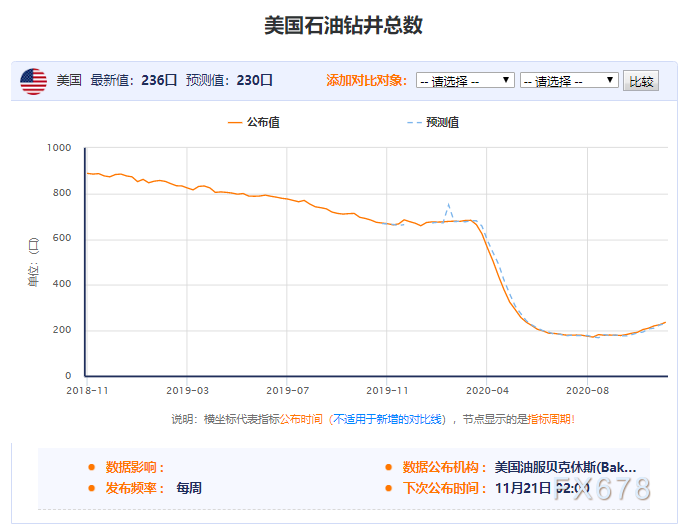Click the 2019-03 x-axis label

pyautogui.click(x=188, y=391)
